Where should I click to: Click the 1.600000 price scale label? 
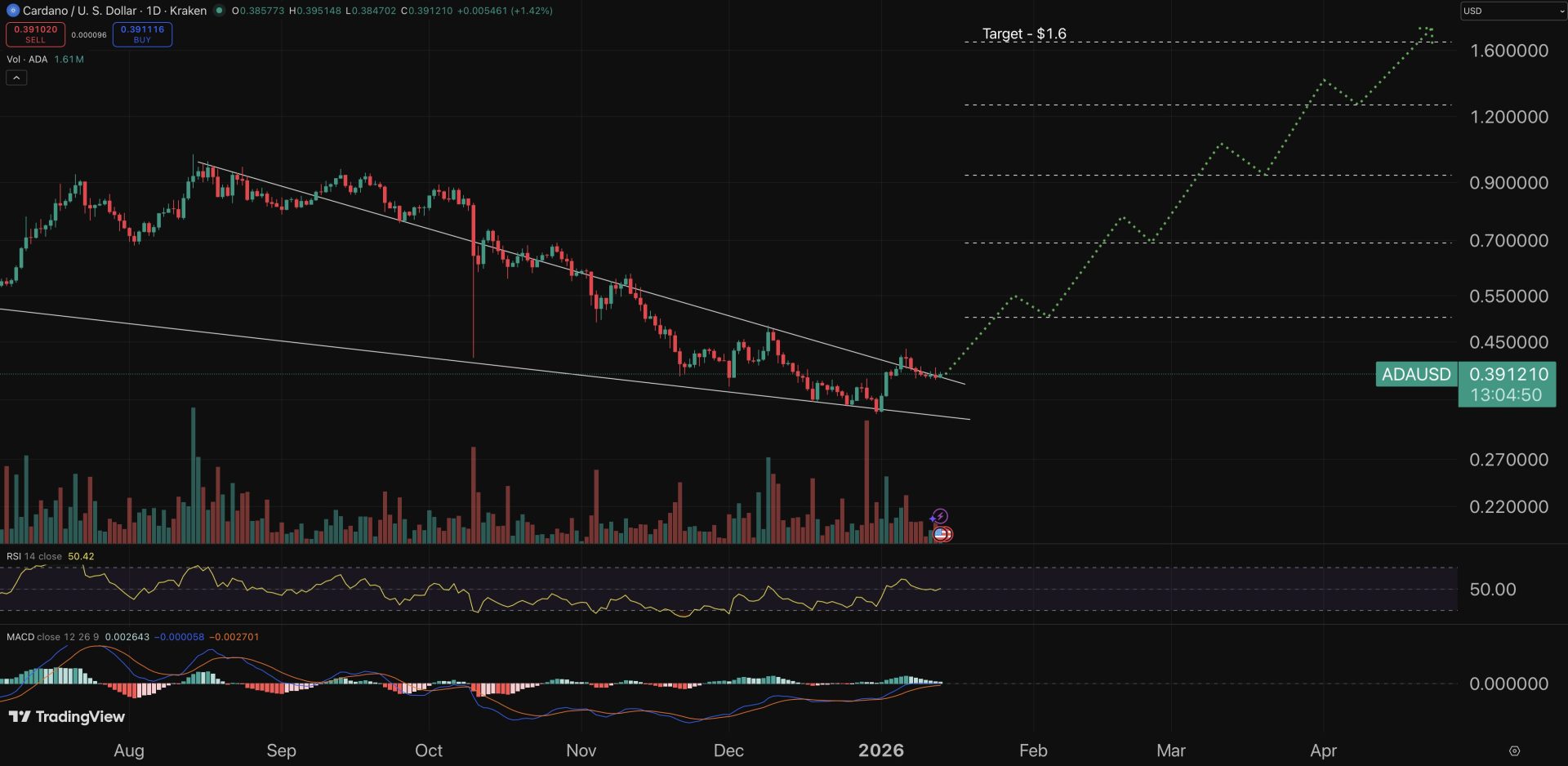click(x=1508, y=51)
